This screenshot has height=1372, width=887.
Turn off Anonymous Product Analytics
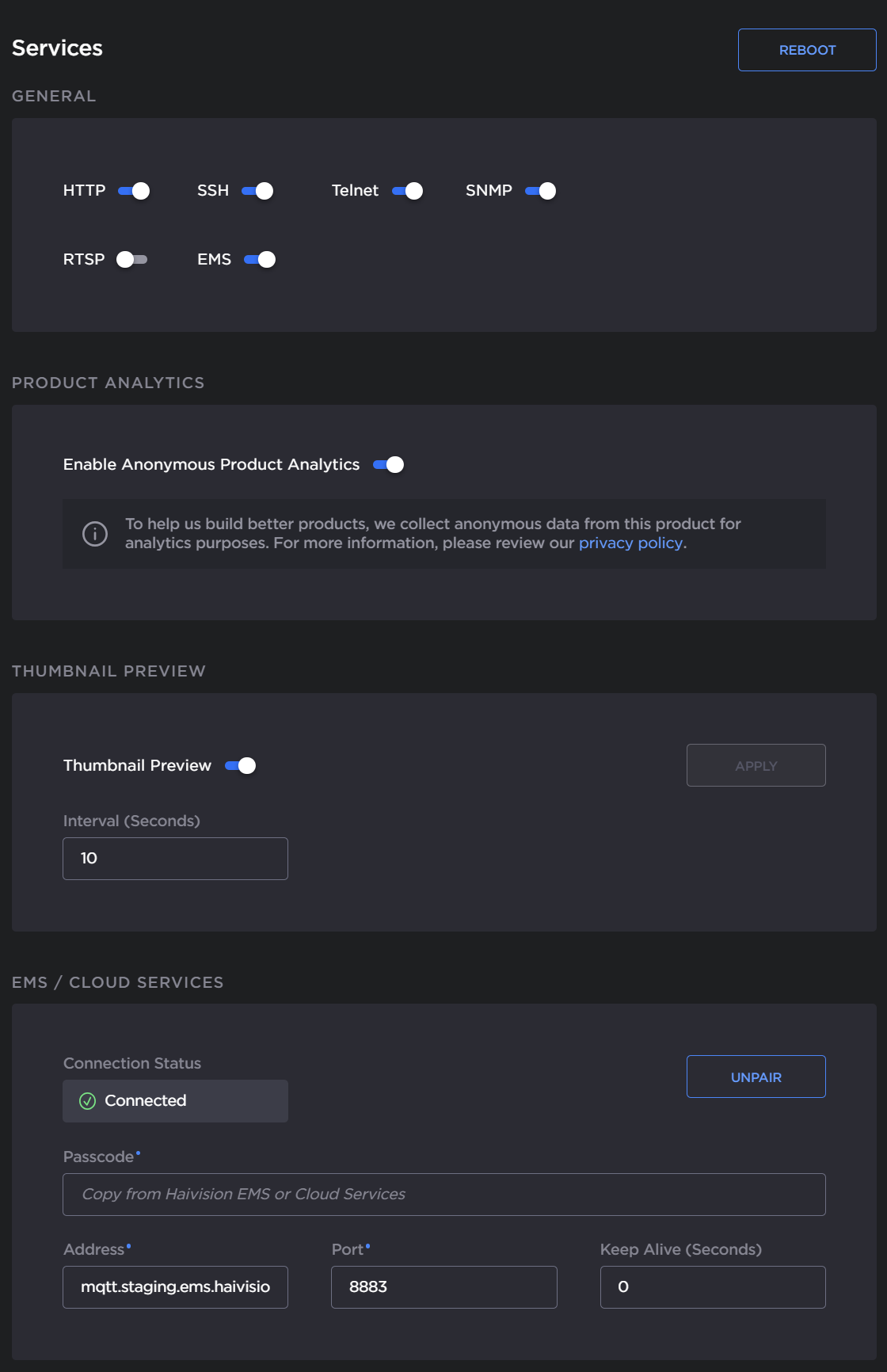click(x=388, y=465)
